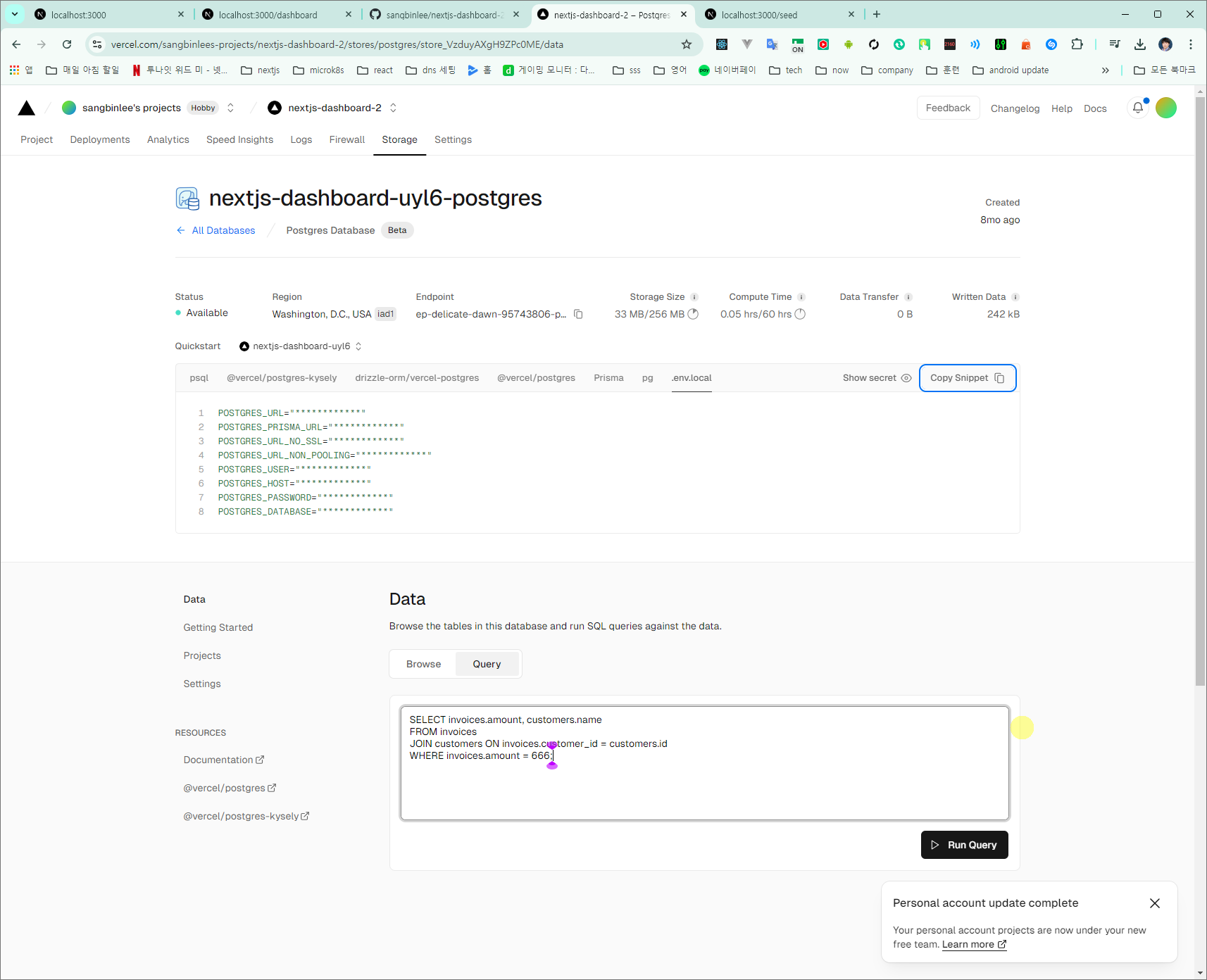This screenshot has width=1207, height=980.
Task: Reload the page in the browser
Action: pos(67,44)
